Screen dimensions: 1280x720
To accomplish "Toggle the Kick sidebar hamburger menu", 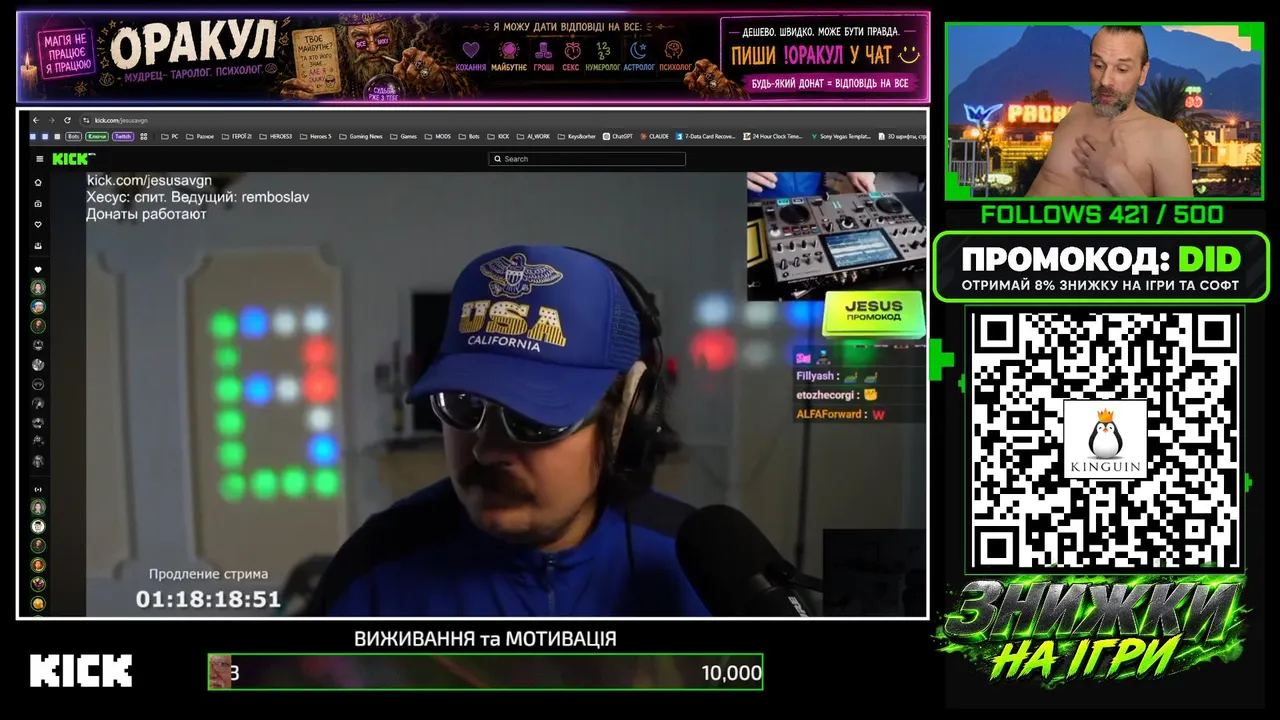I will [x=39, y=159].
